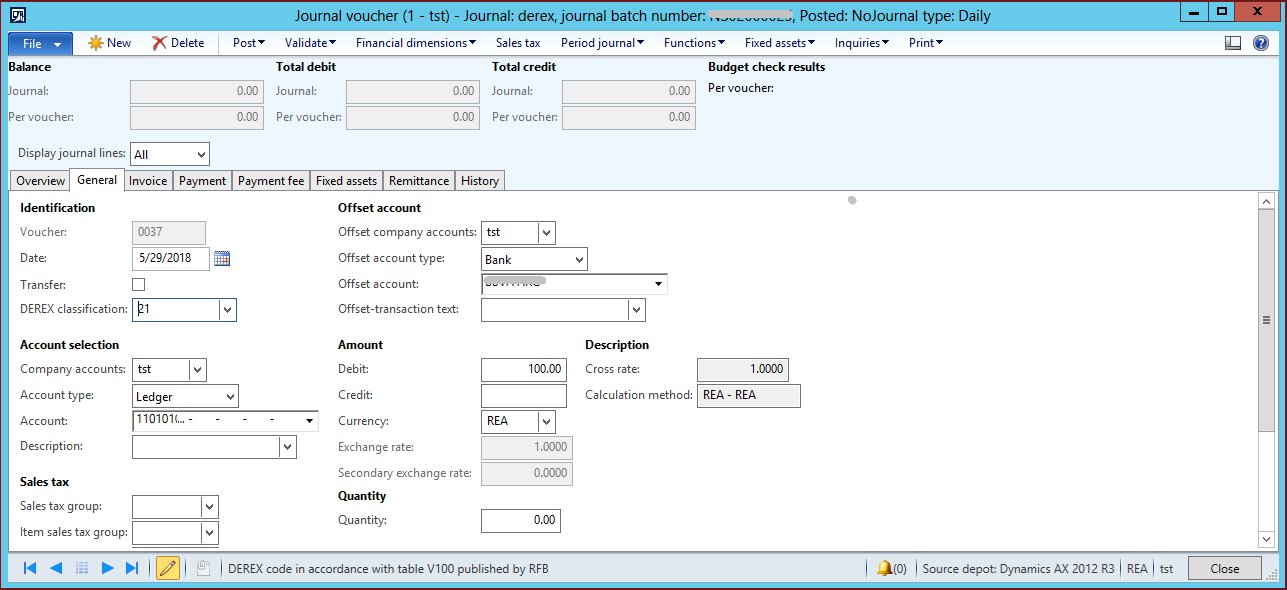
Task: Open Description dropdown under Account selection
Action: [x=288, y=447]
